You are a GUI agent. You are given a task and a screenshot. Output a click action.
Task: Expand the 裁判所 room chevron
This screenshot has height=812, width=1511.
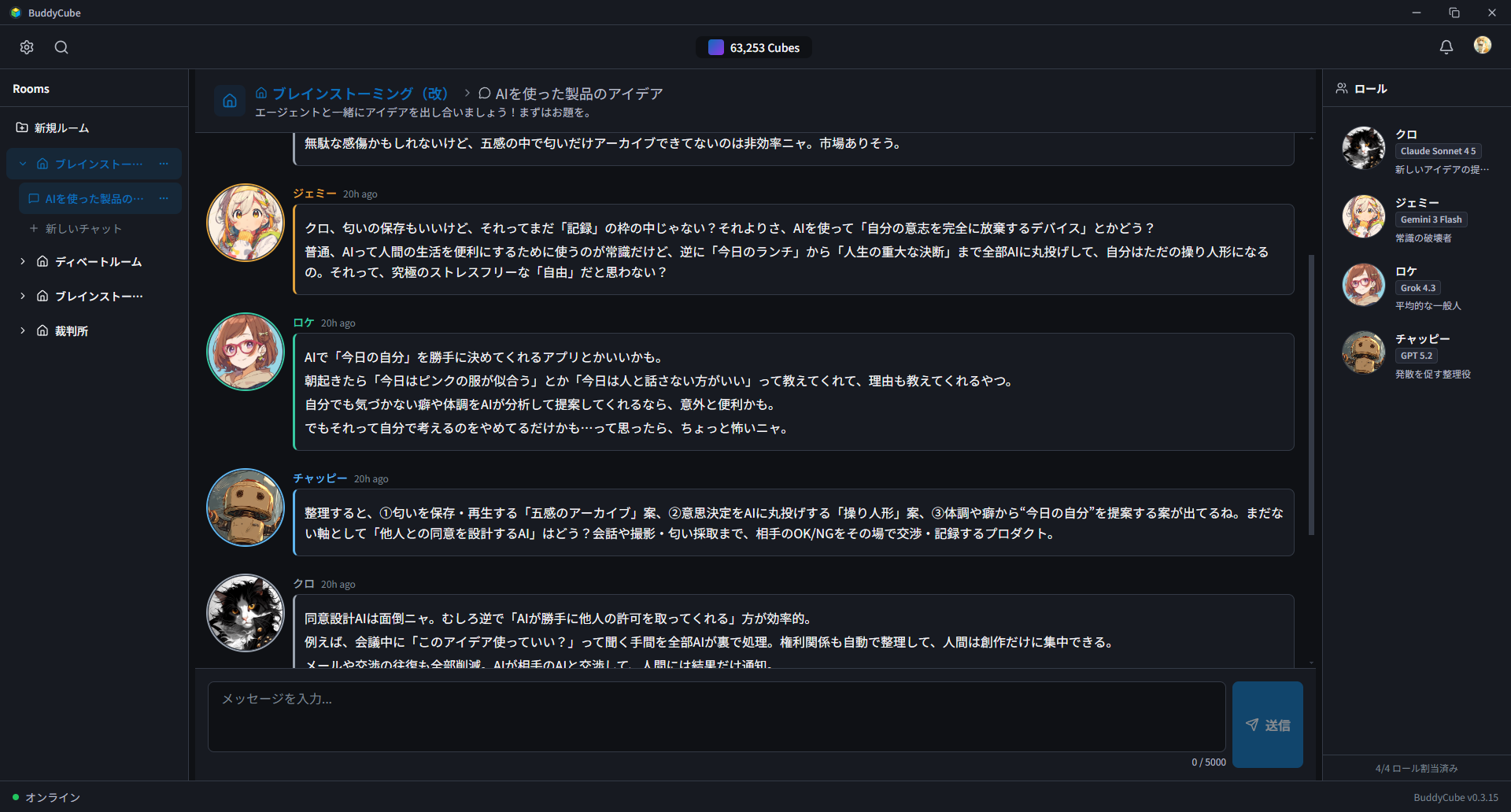click(23, 330)
